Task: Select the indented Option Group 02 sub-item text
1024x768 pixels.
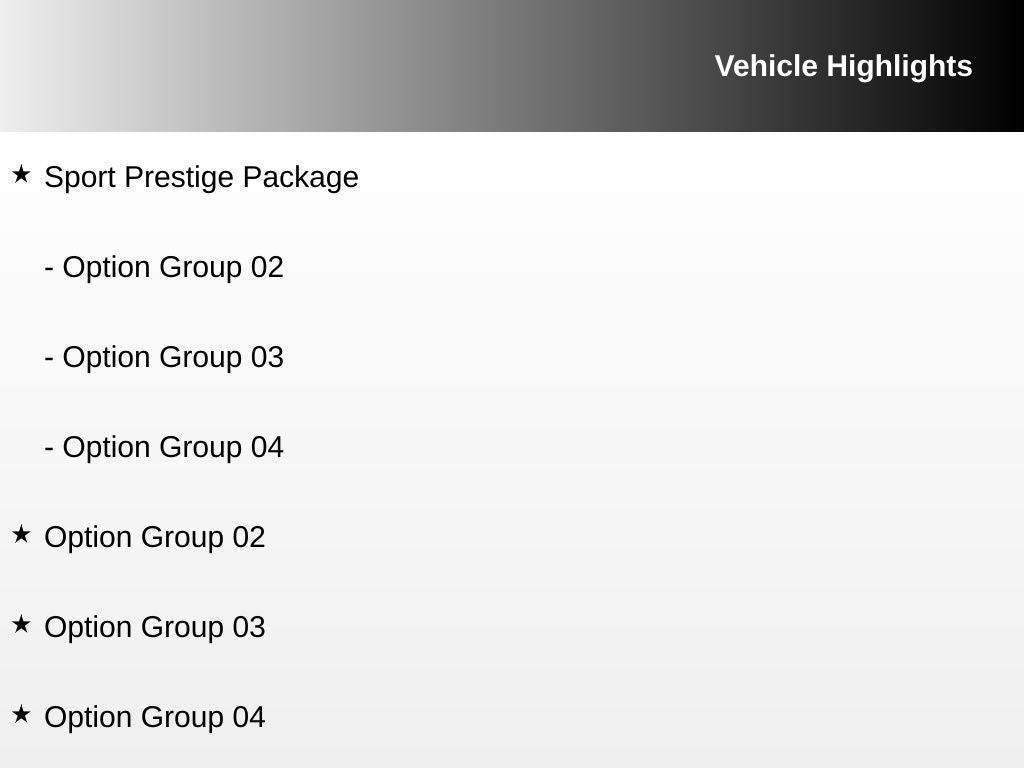Action: point(173,267)
